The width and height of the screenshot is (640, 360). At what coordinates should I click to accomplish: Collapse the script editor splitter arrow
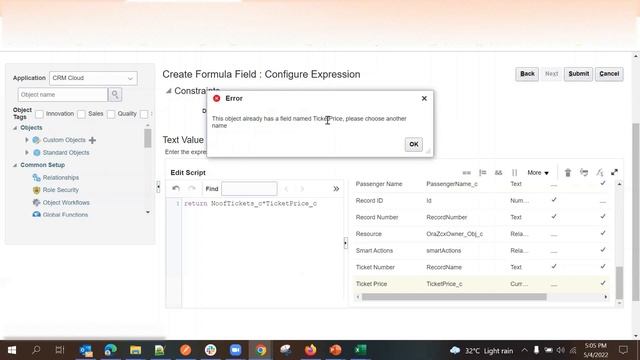346,243
